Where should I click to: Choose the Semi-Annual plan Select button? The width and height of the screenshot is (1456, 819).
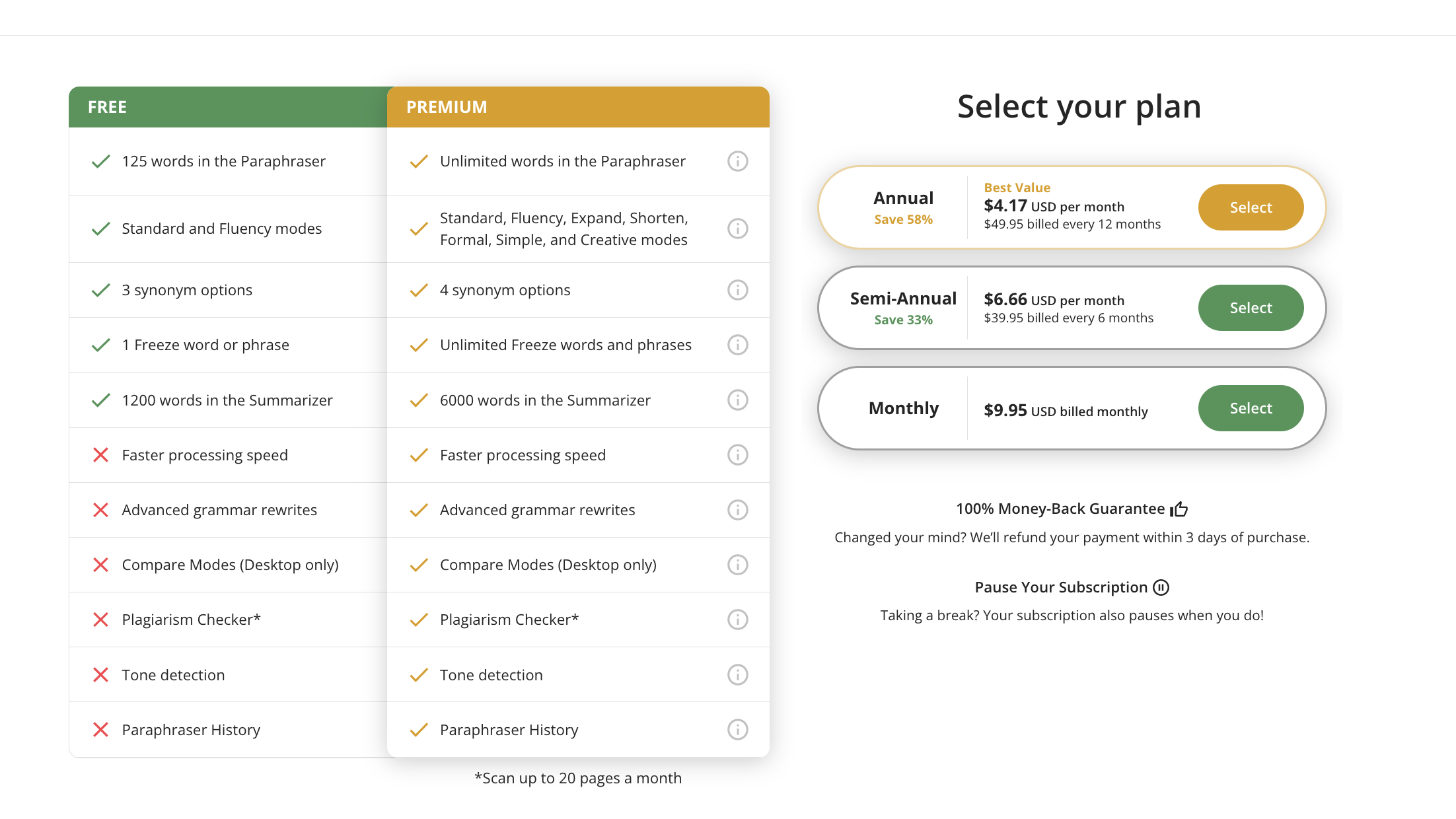click(x=1250, y=308)
